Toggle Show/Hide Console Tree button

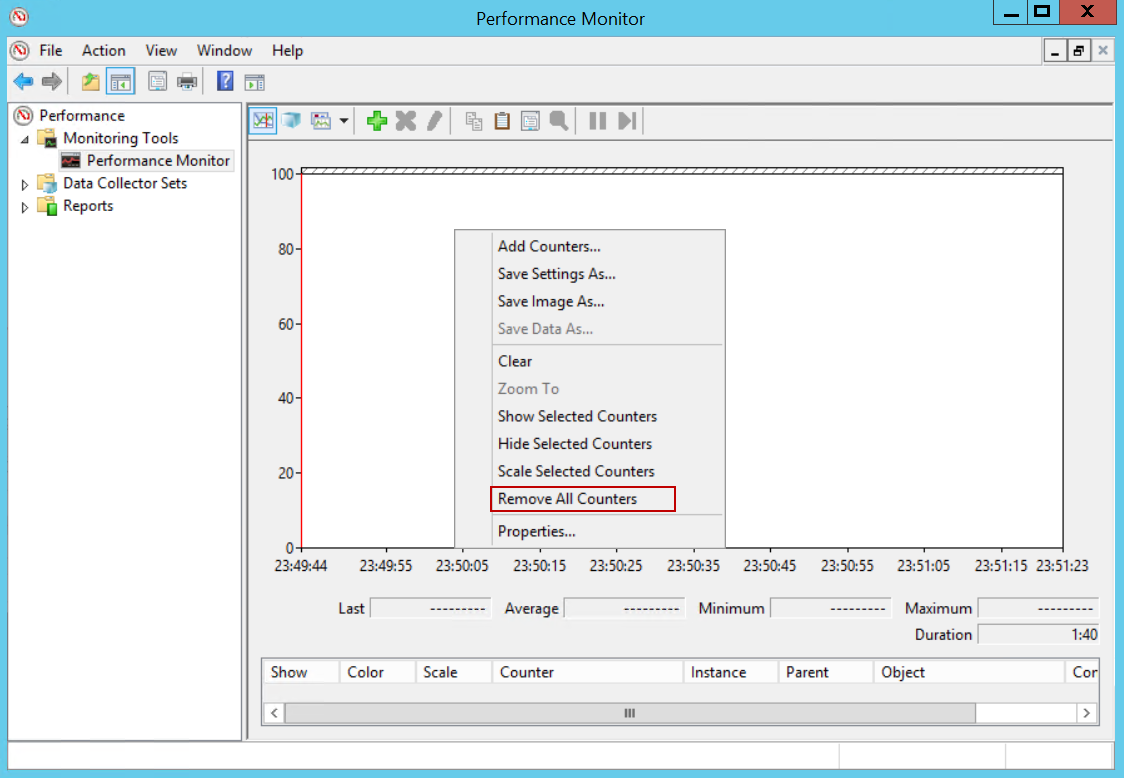(x=121, y=82)
